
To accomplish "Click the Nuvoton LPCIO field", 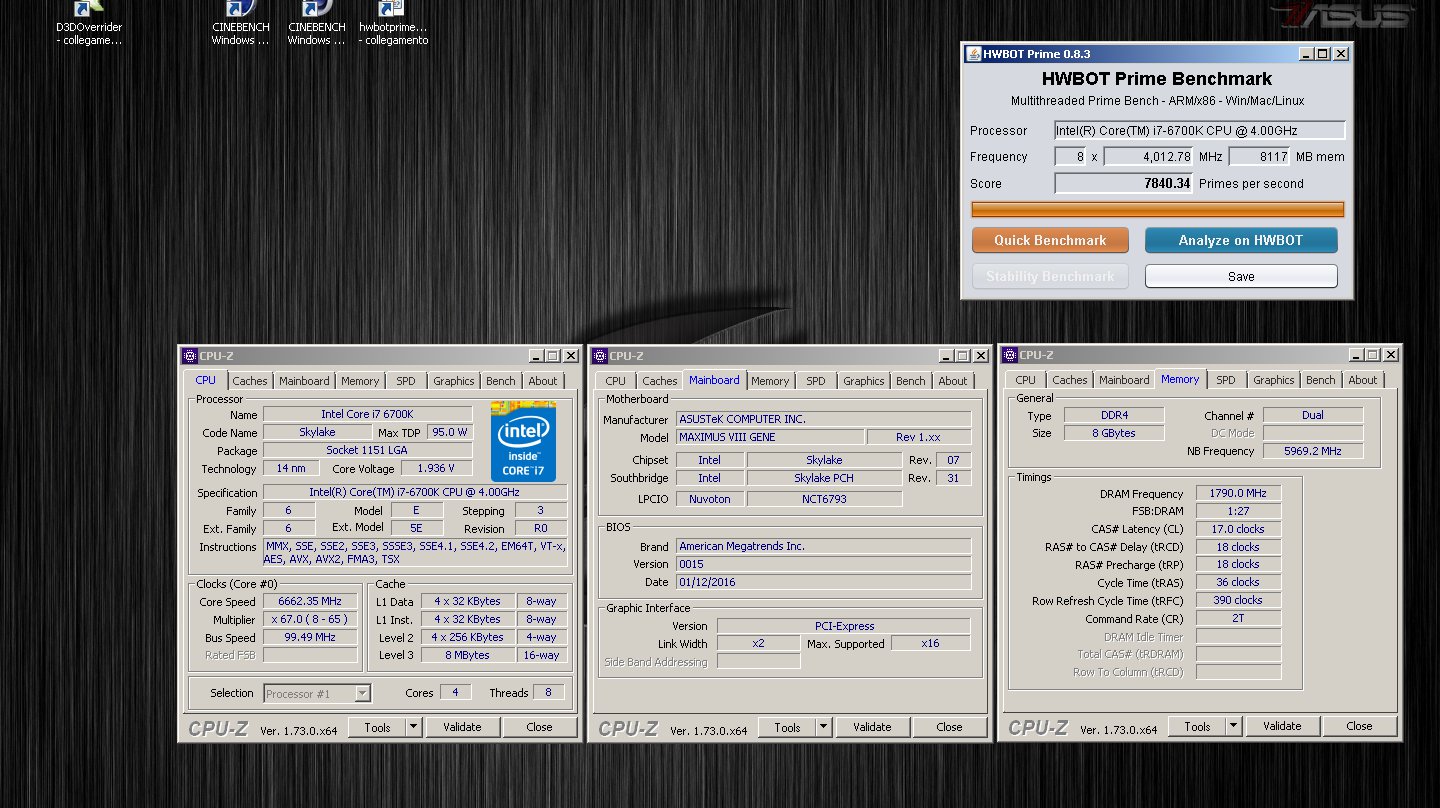I will tap(710, 499).
